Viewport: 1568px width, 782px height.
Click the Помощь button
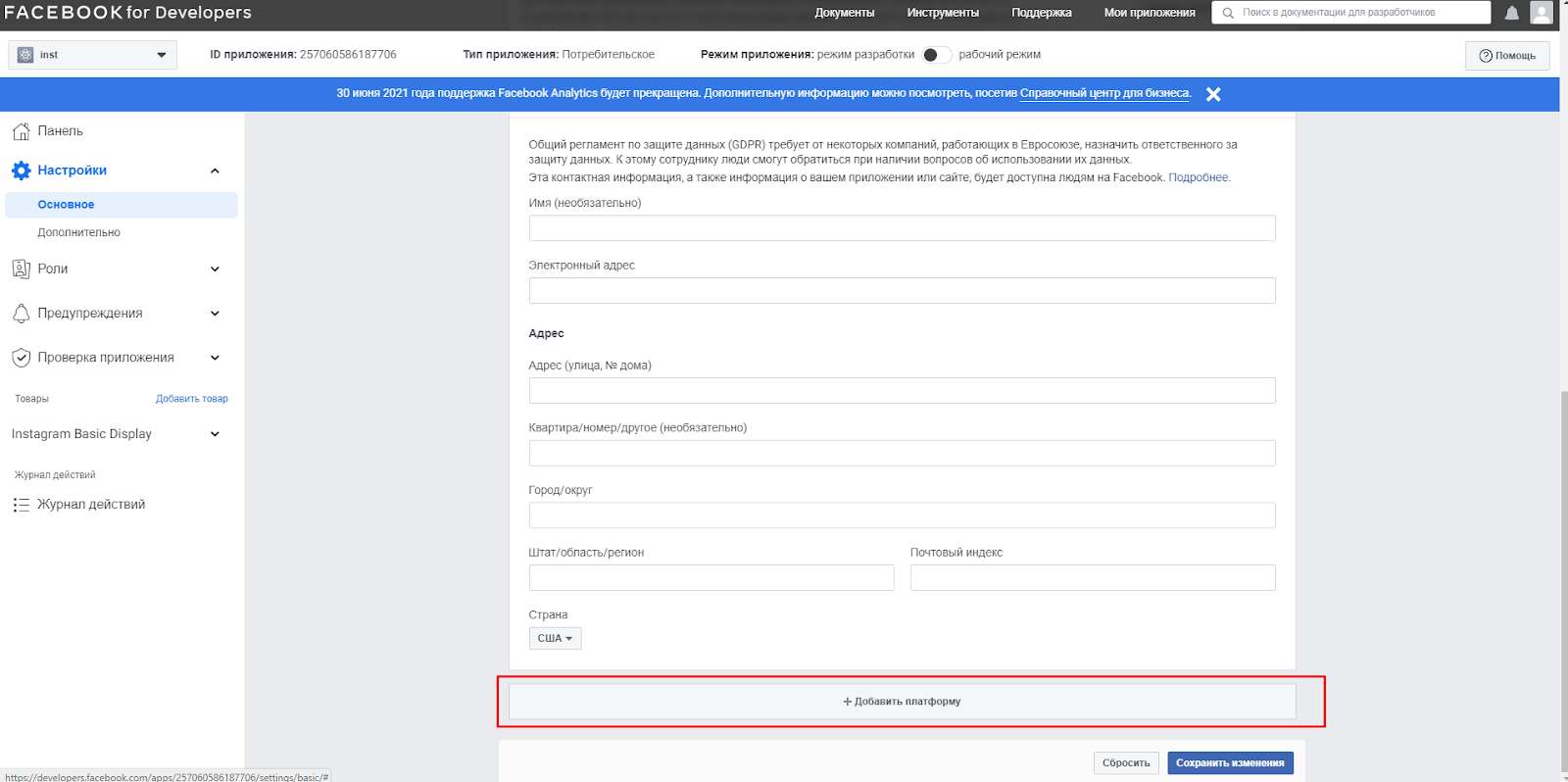[x=1507, y=56]
